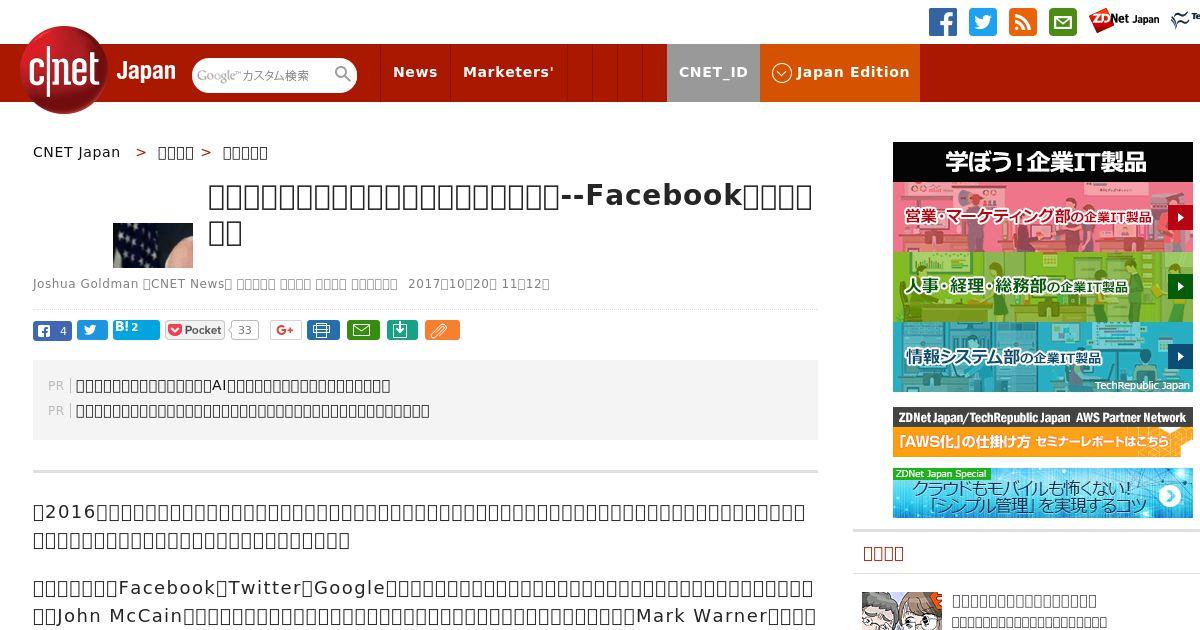Go to the CNET Japan logo home
Screen dimensions: 1200x630
(x=98, y=71)
